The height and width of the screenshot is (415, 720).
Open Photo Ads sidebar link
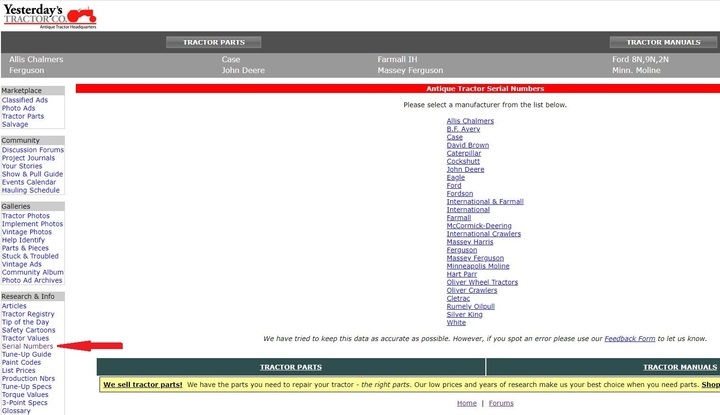18,108
